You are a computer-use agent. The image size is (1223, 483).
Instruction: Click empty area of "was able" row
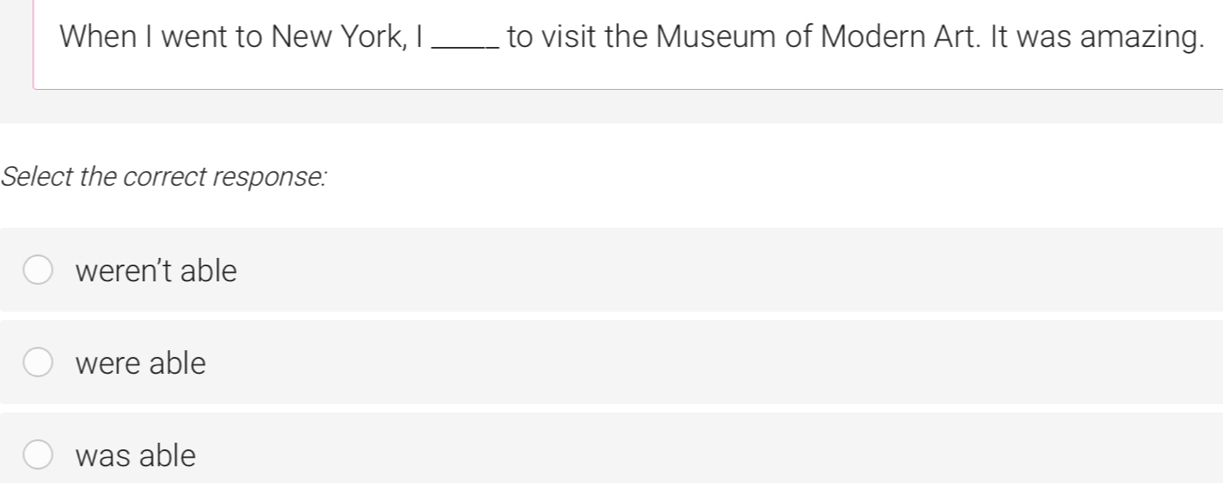pos(700,456)
